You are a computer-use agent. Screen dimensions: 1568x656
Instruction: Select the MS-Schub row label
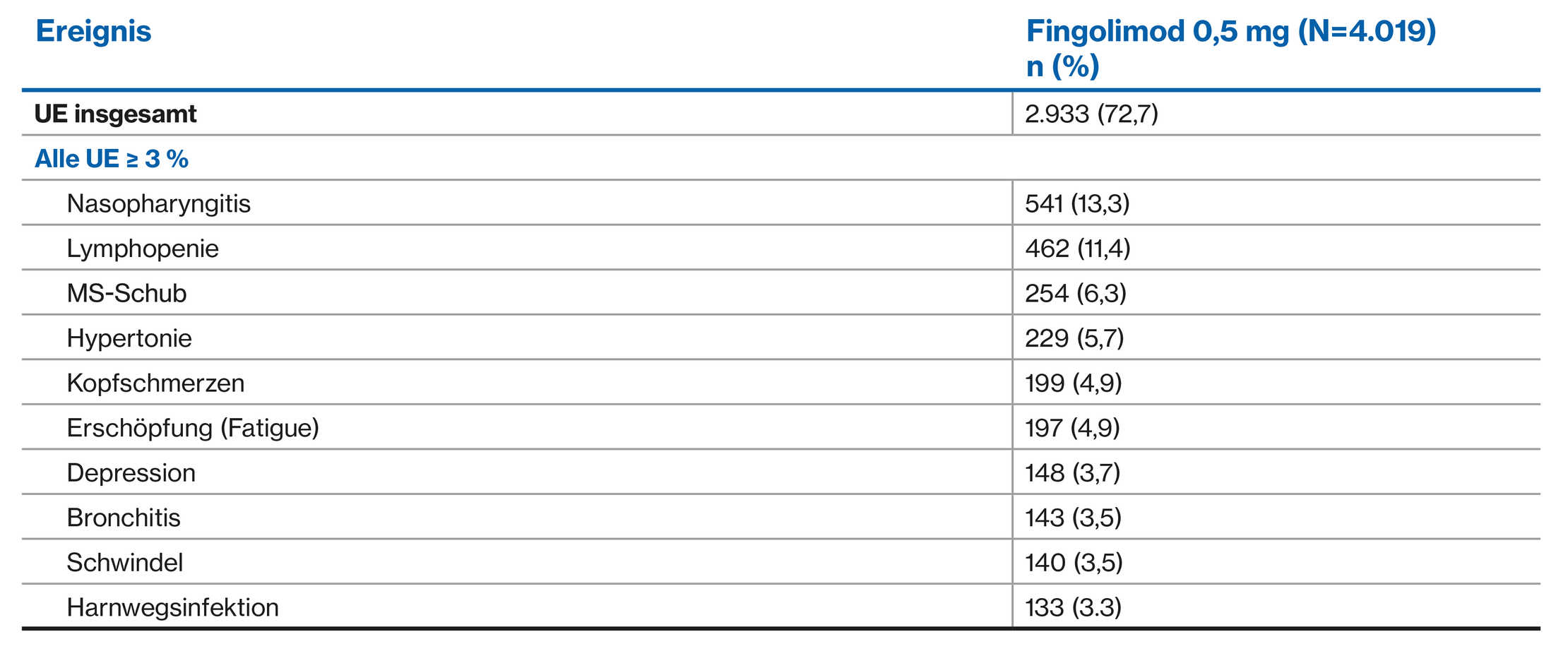tap(126, 293)
